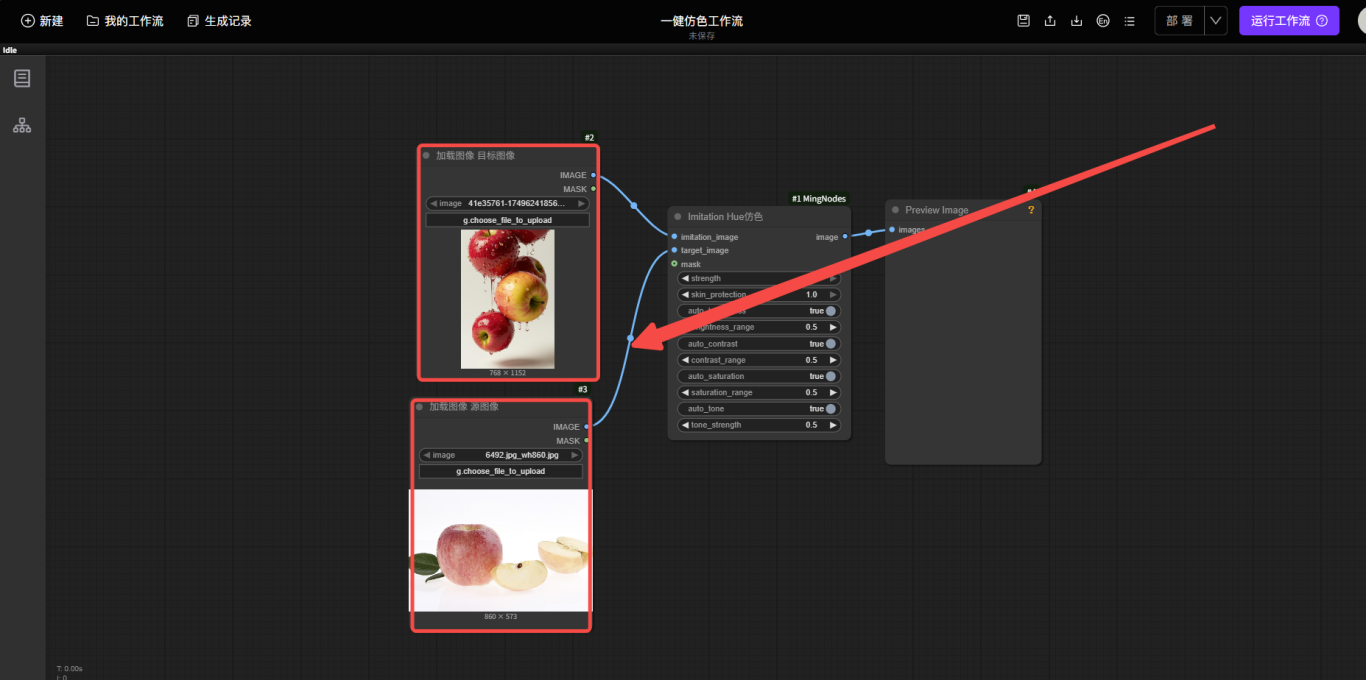Click the upload/export arrow icon

coord(1050,21)
